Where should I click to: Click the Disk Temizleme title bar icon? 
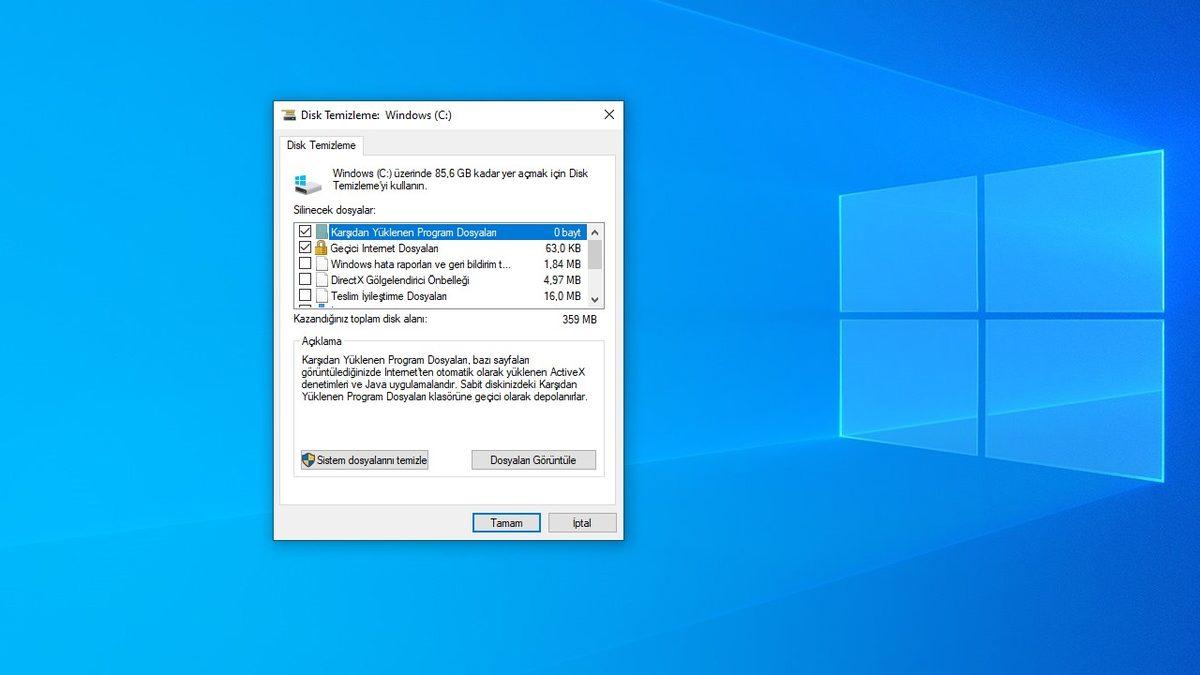[291, 114]
